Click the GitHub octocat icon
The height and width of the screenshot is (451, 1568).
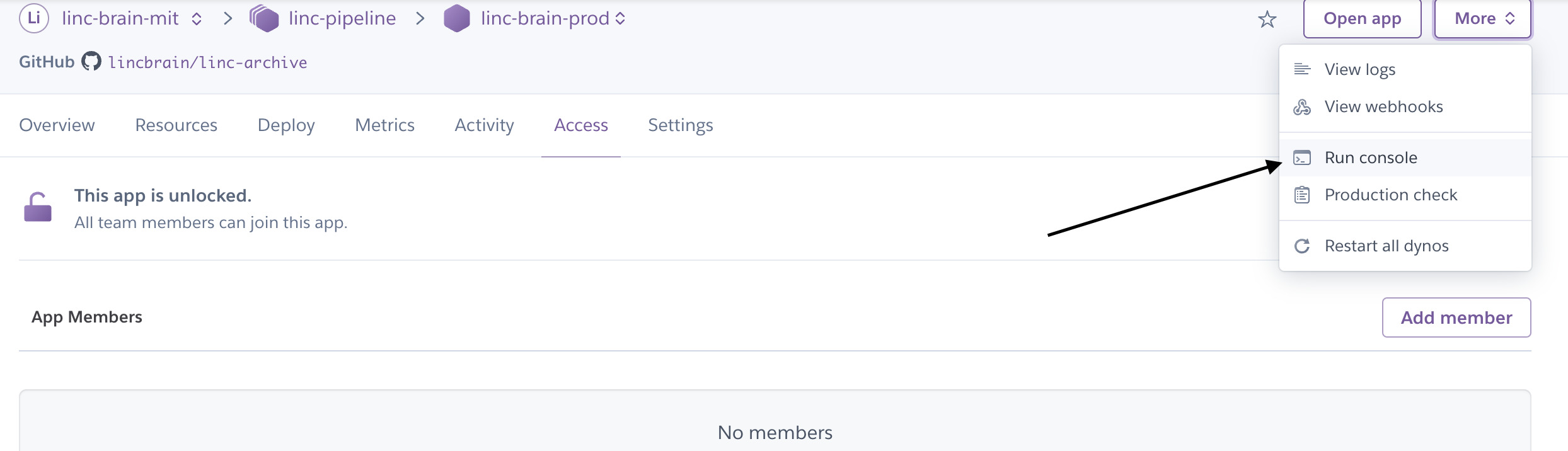[91, 61]
